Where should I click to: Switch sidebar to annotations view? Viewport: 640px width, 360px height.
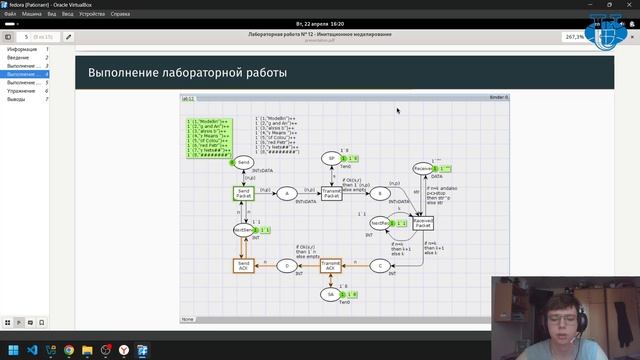(x=31, y=322)
